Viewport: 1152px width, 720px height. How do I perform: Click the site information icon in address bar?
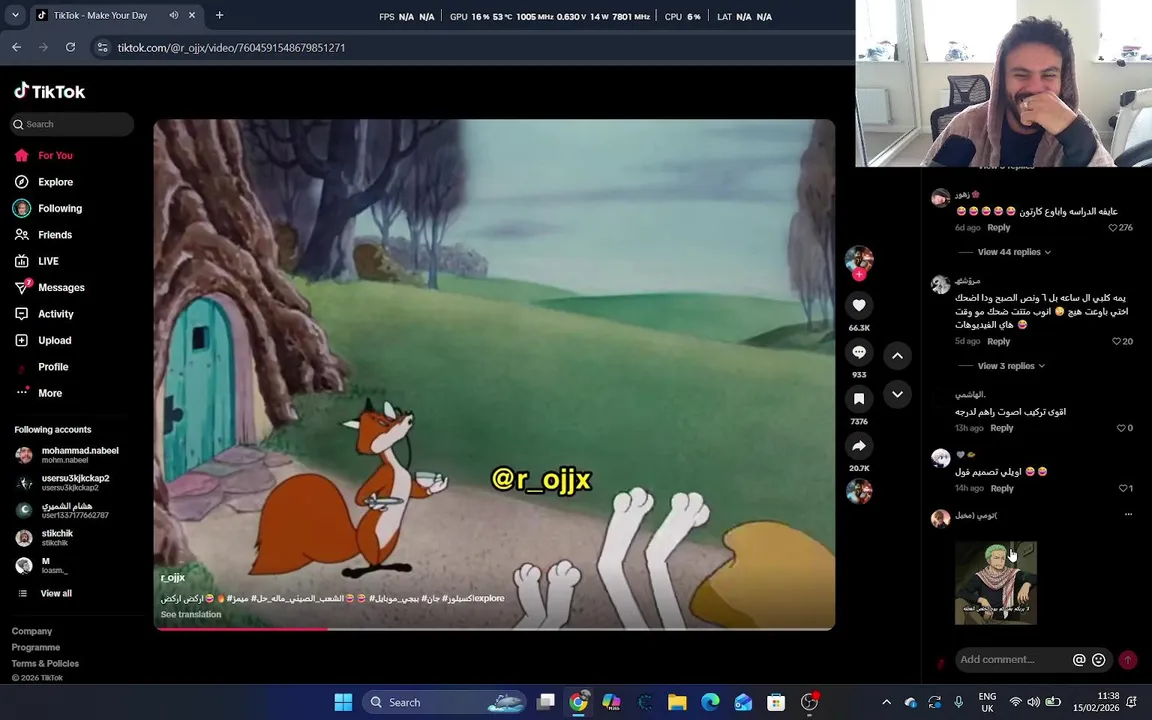(102, 47)
